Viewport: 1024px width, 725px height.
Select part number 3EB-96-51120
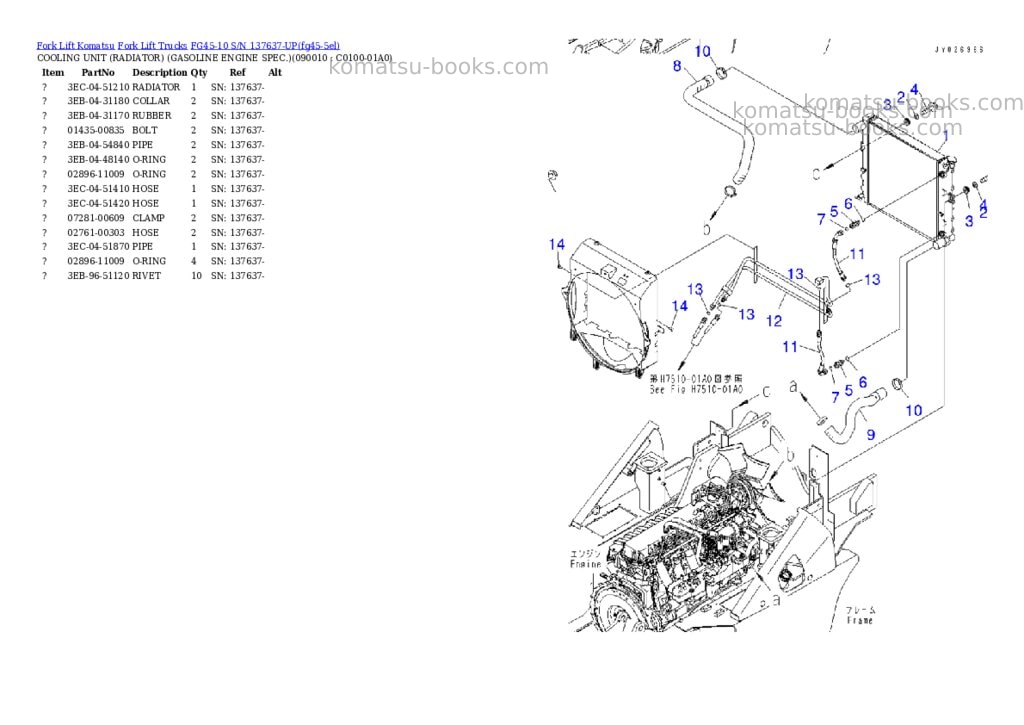(98, 276)
